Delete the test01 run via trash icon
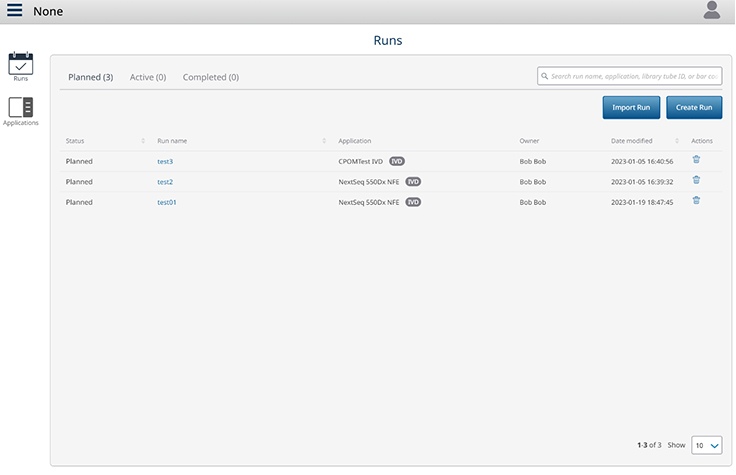Image resolution: width=736 pixels, height=475 pixels. 696,201
